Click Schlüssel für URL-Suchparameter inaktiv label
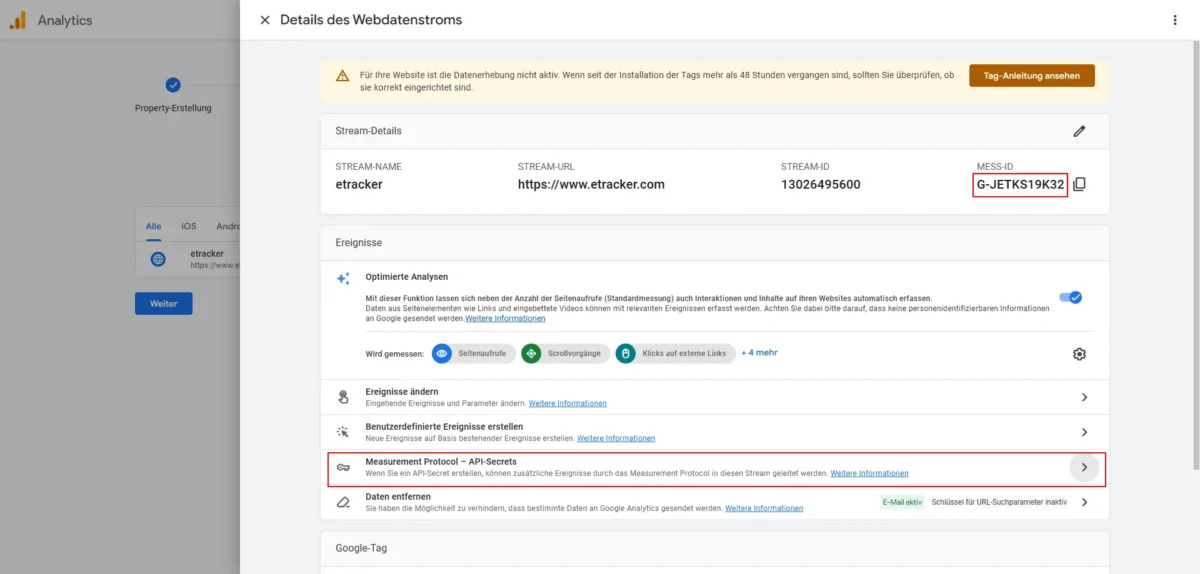Image resolution: width=1200 pixels, height=574 pixels. [x=999, y=502]
